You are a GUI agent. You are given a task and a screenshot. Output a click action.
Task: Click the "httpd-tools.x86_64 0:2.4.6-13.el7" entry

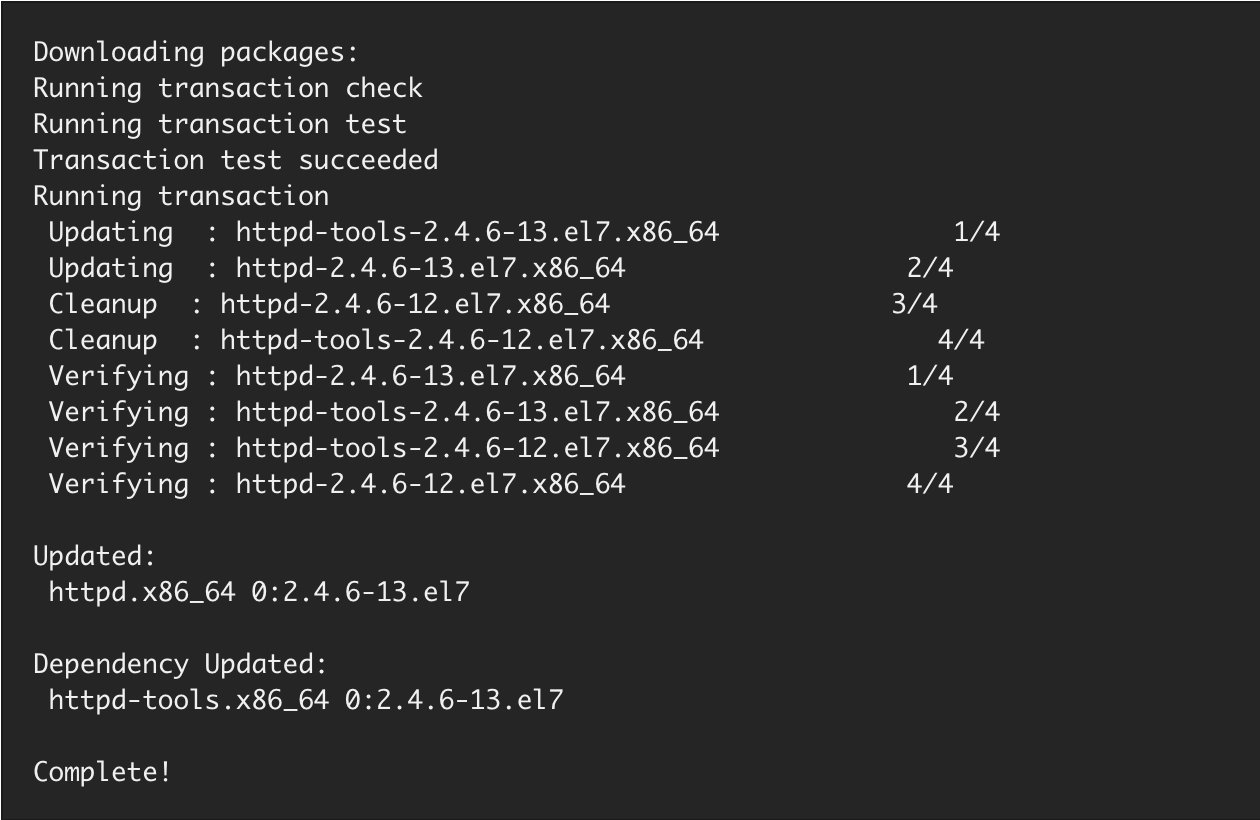click(x=305, y=700)
